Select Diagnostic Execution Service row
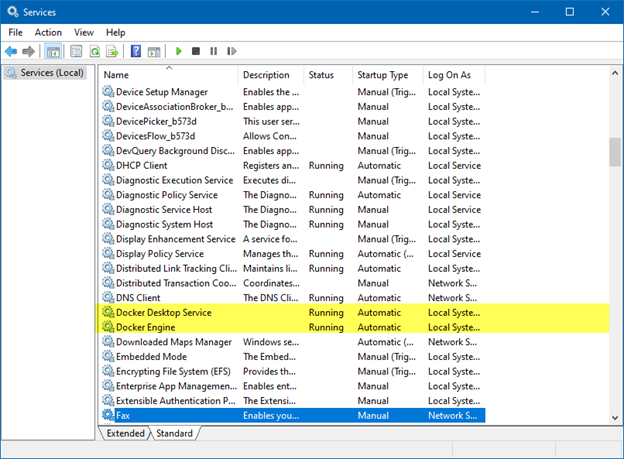 (292, 180)
